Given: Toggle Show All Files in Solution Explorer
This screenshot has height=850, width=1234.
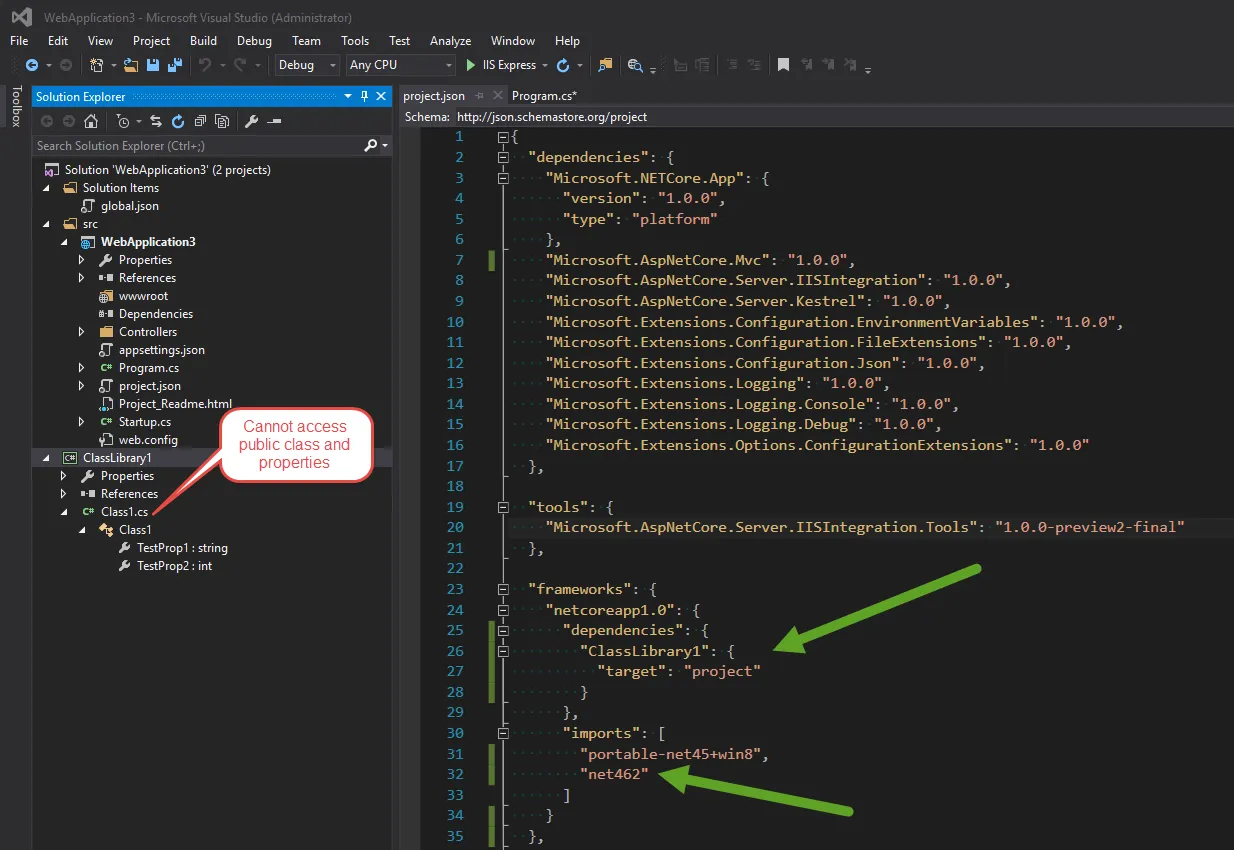Looking at the screenshot, I should pyautogui.click(x=222, y=121).
